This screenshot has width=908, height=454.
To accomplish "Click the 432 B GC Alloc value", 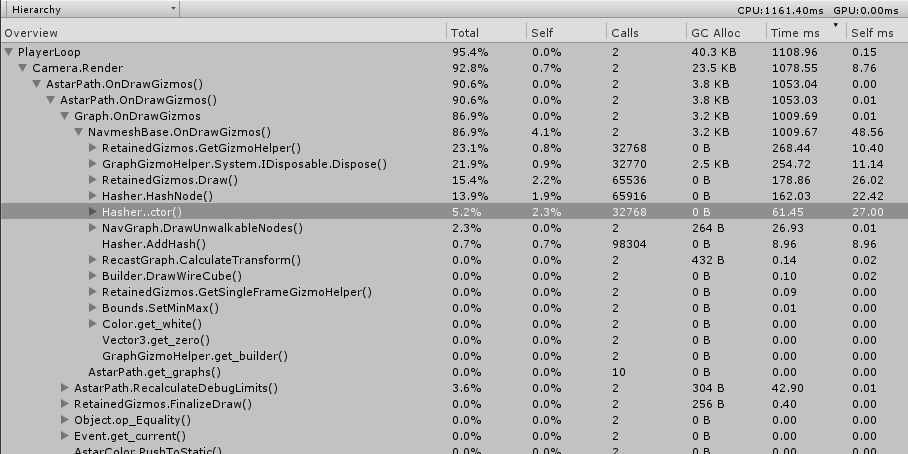I will point(708,260).
